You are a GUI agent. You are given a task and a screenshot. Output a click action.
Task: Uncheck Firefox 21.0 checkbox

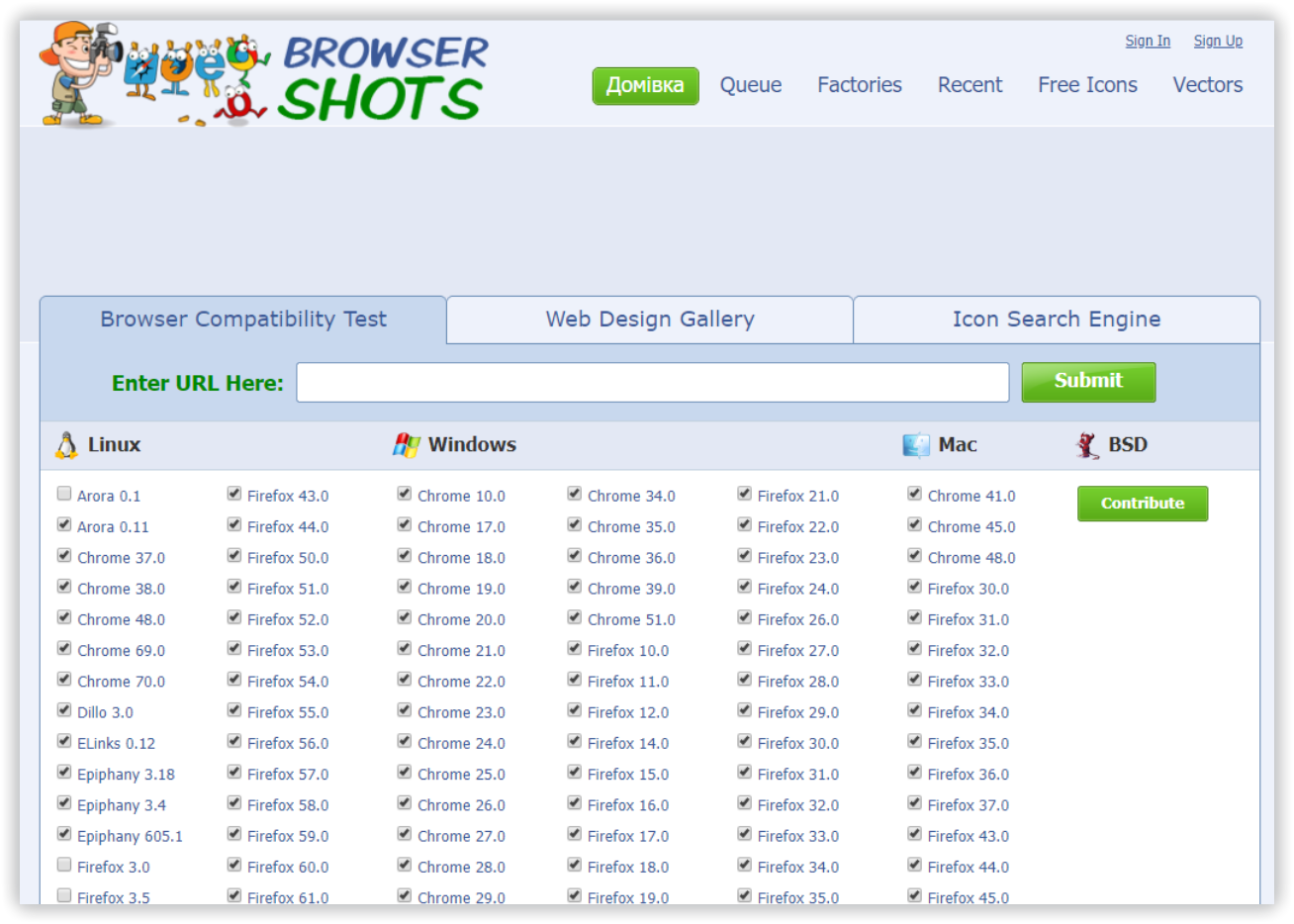[745, 494]
